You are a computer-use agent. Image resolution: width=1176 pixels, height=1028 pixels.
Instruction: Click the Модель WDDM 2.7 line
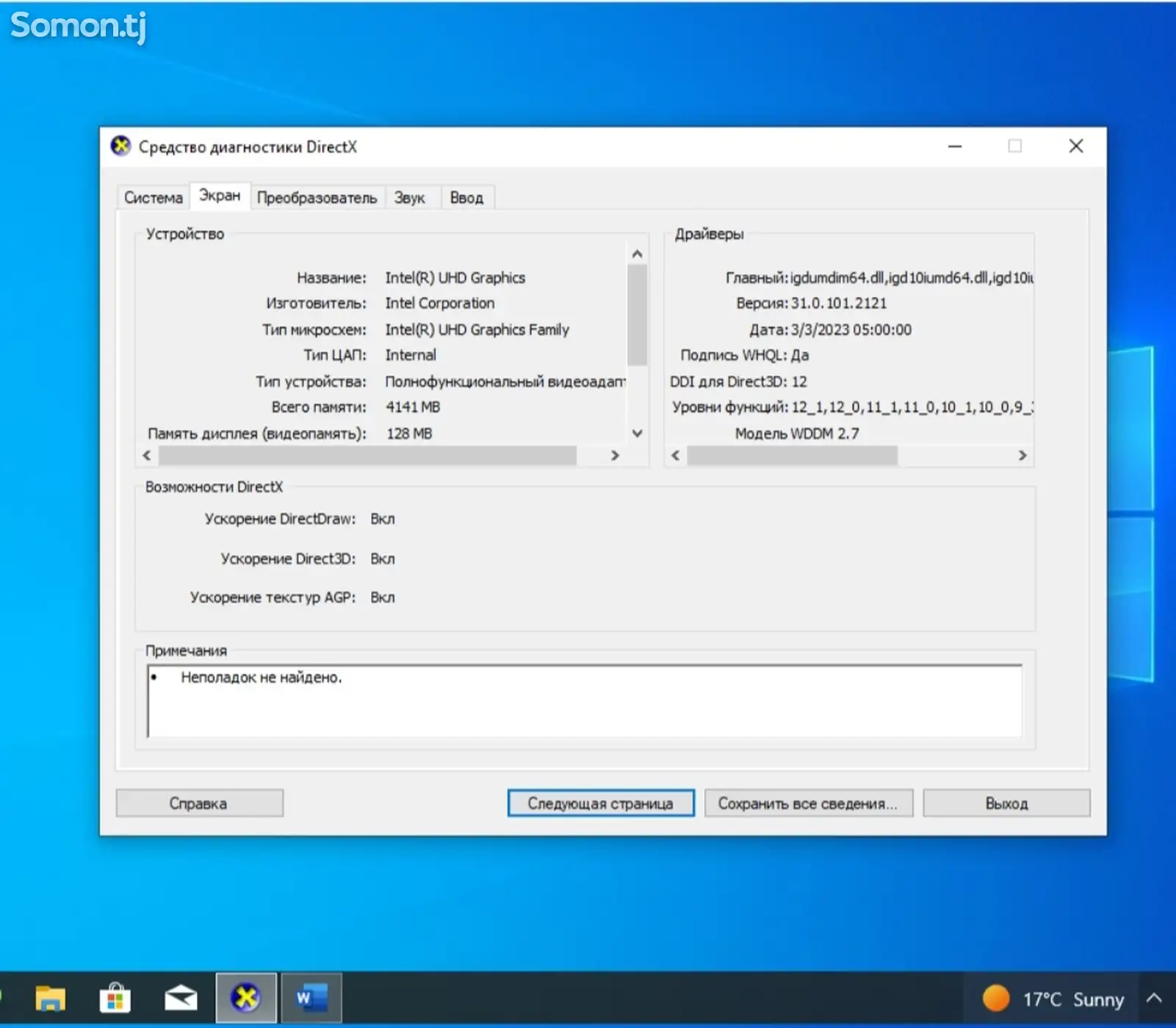click(x=797, y=434)
